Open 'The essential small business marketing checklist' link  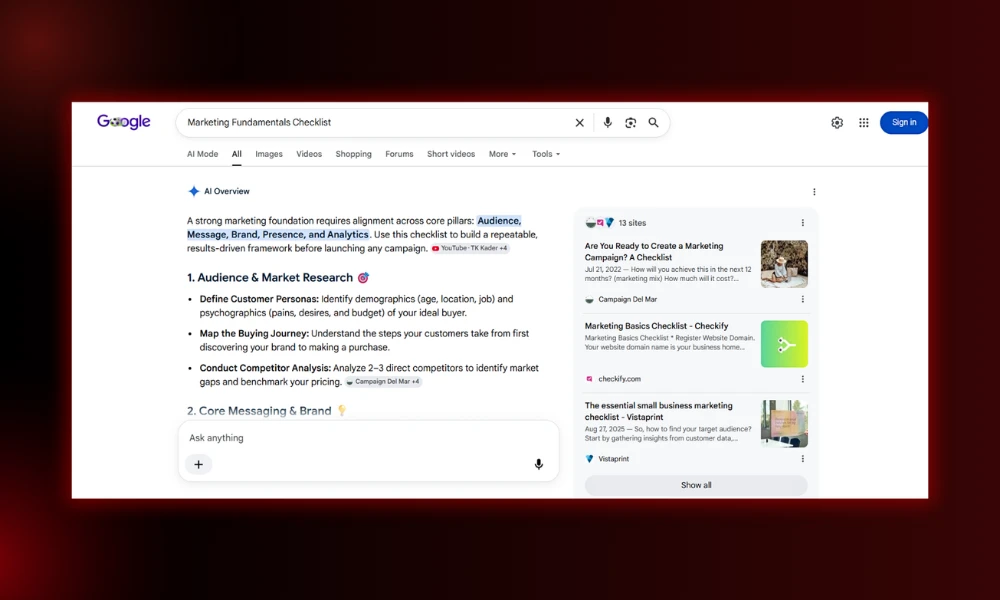click(658, 411)
